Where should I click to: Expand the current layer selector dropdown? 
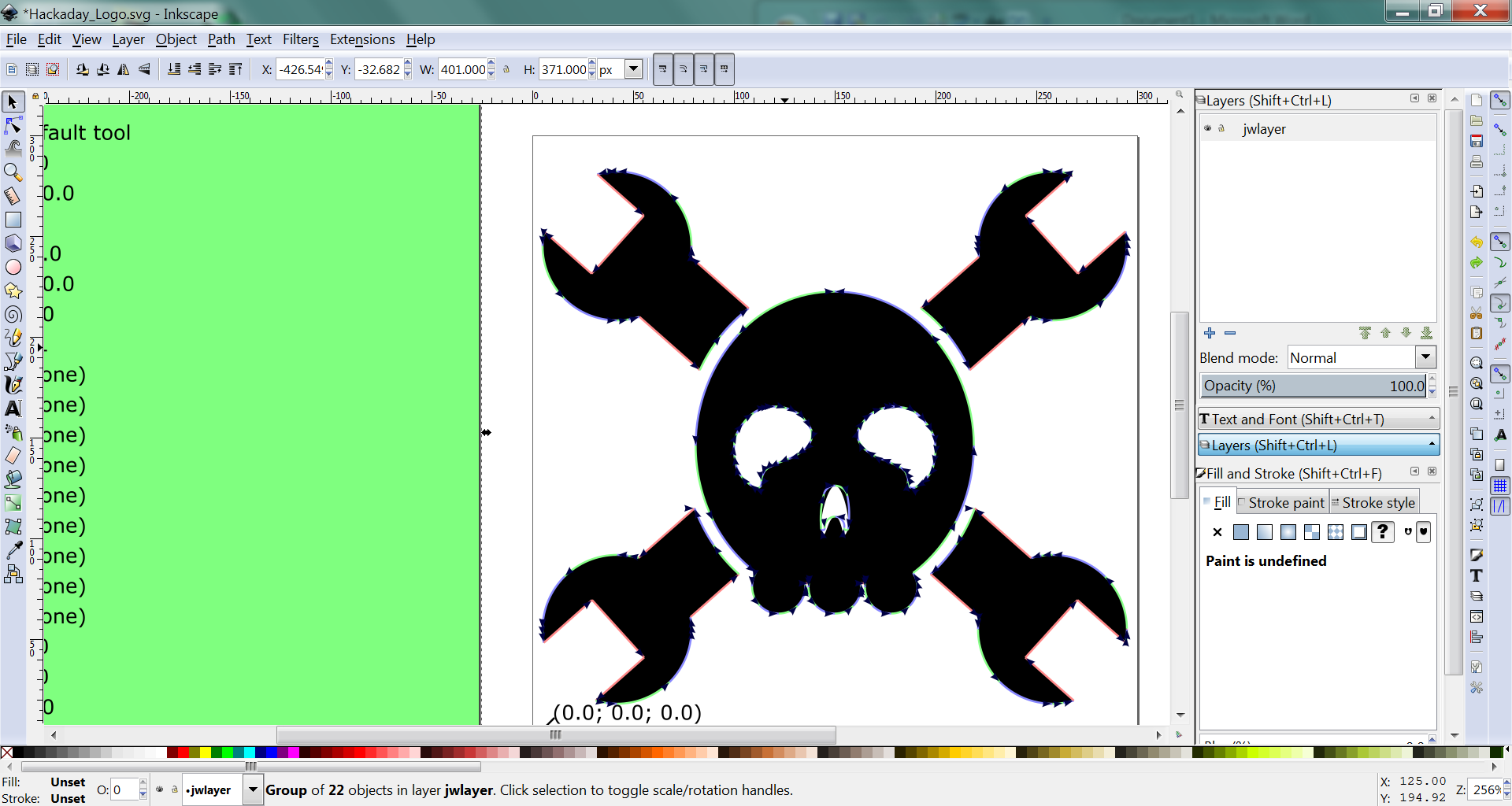253,789
